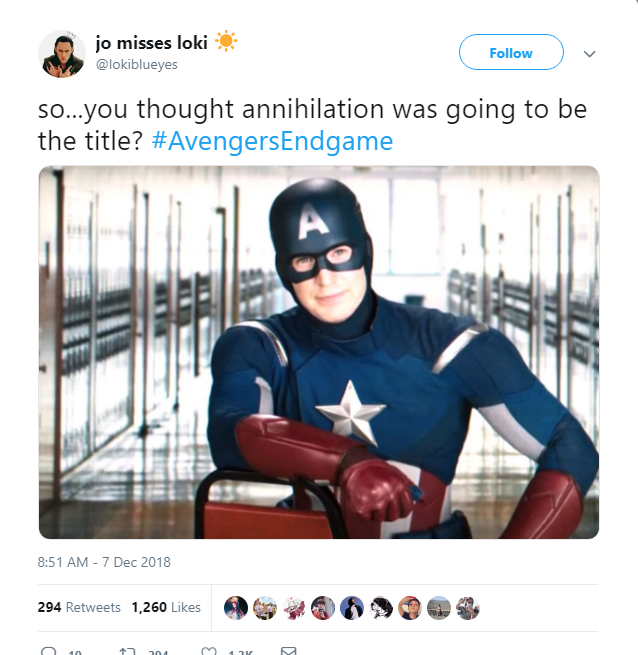Open the last liker's avatar in row

468,608
